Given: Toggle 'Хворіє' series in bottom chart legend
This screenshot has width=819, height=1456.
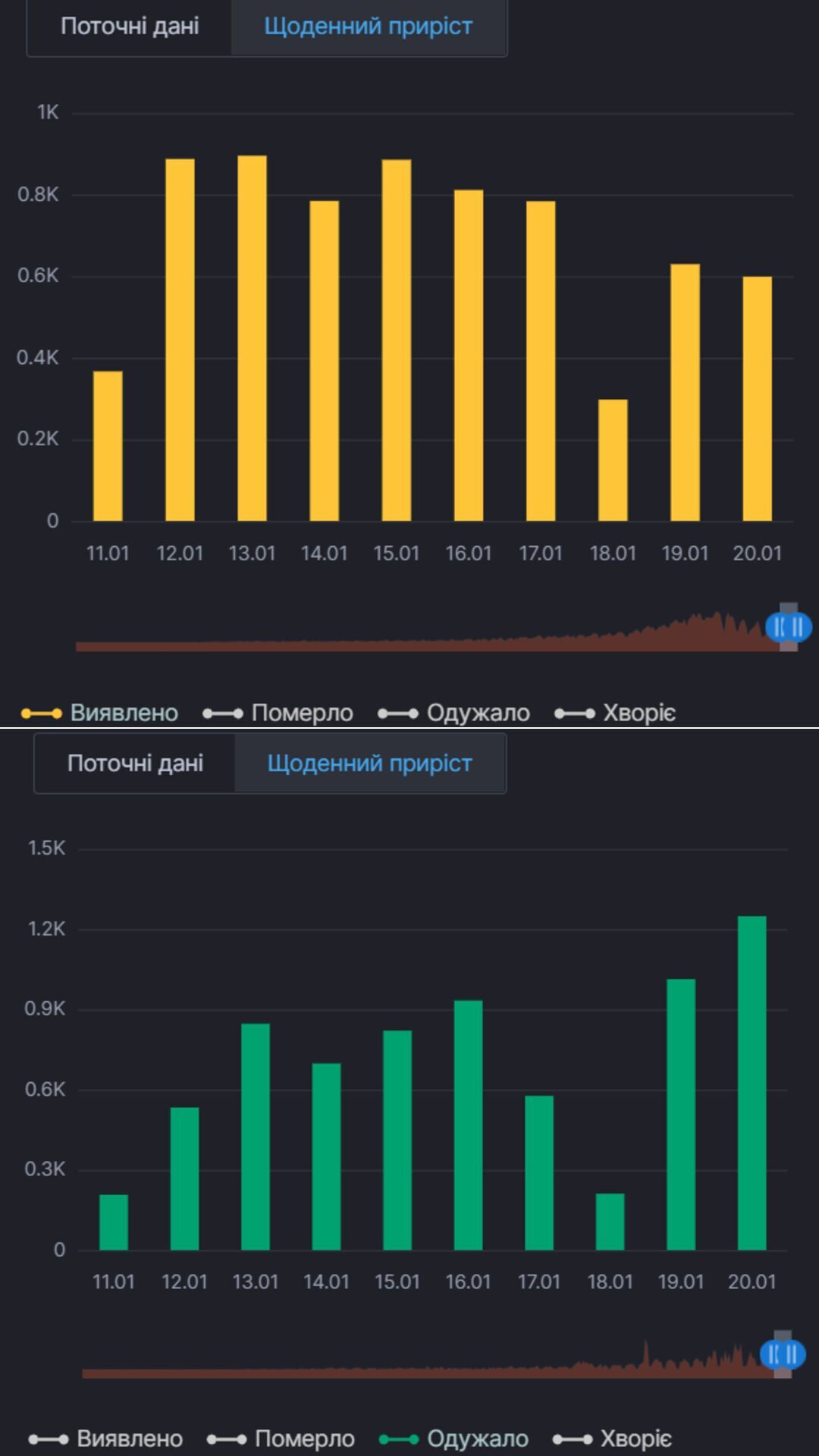Looking at the screenshot, I should (613, 1439).
